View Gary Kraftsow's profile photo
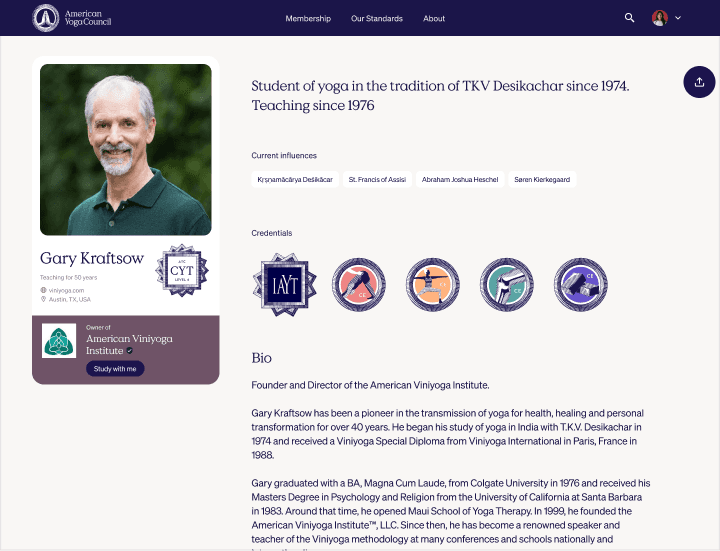This screenshot has height=551, width=720. 126,150
